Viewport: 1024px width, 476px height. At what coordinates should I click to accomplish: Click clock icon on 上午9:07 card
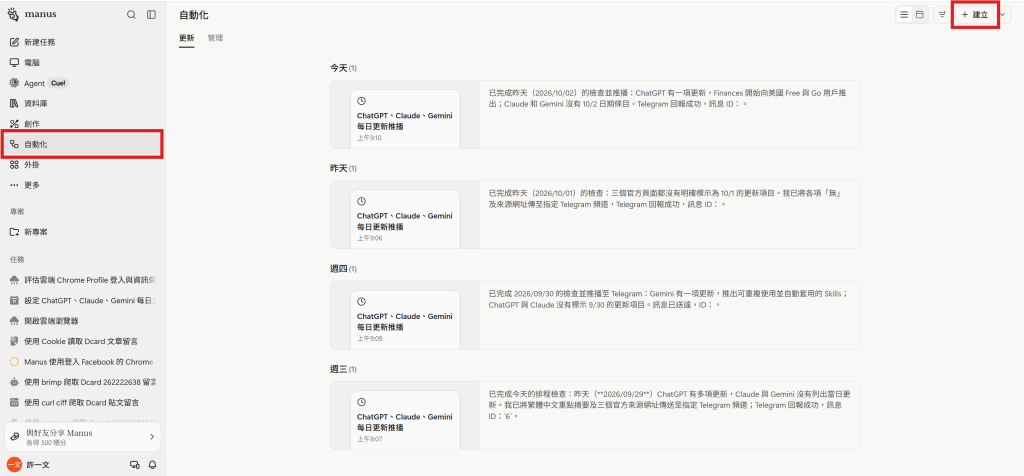coord(362,402)
